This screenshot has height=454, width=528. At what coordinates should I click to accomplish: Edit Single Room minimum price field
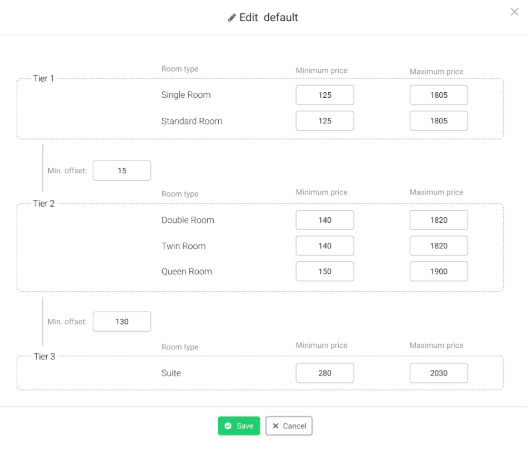point(325,95)
